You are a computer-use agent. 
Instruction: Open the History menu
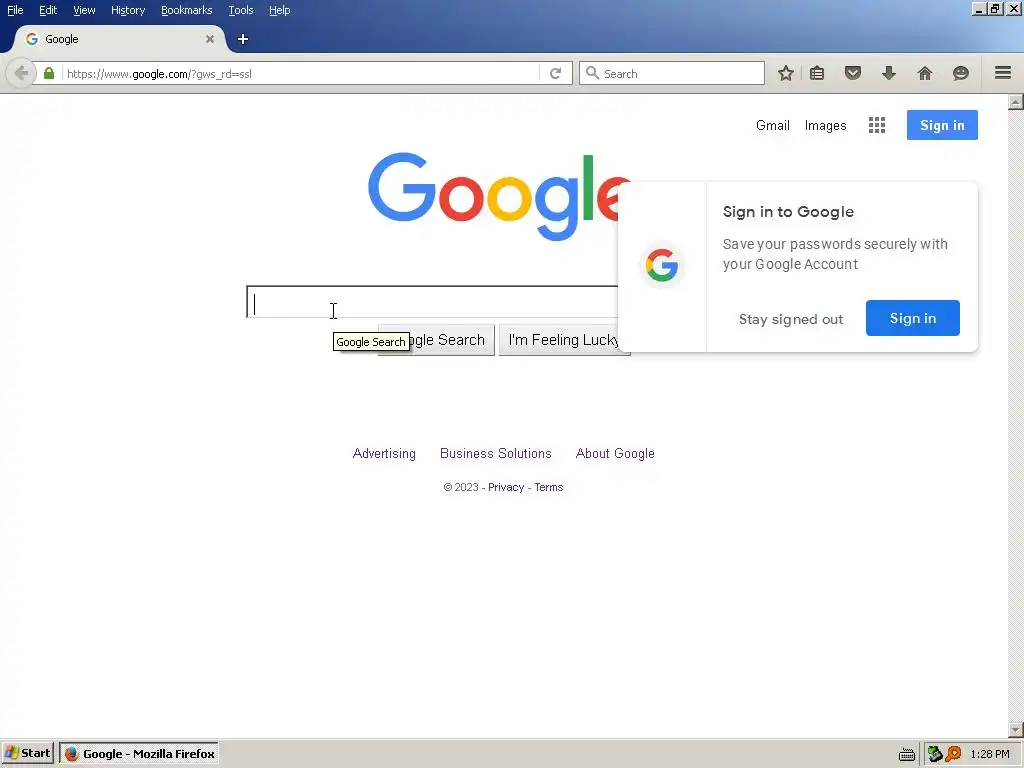[128, 10]
